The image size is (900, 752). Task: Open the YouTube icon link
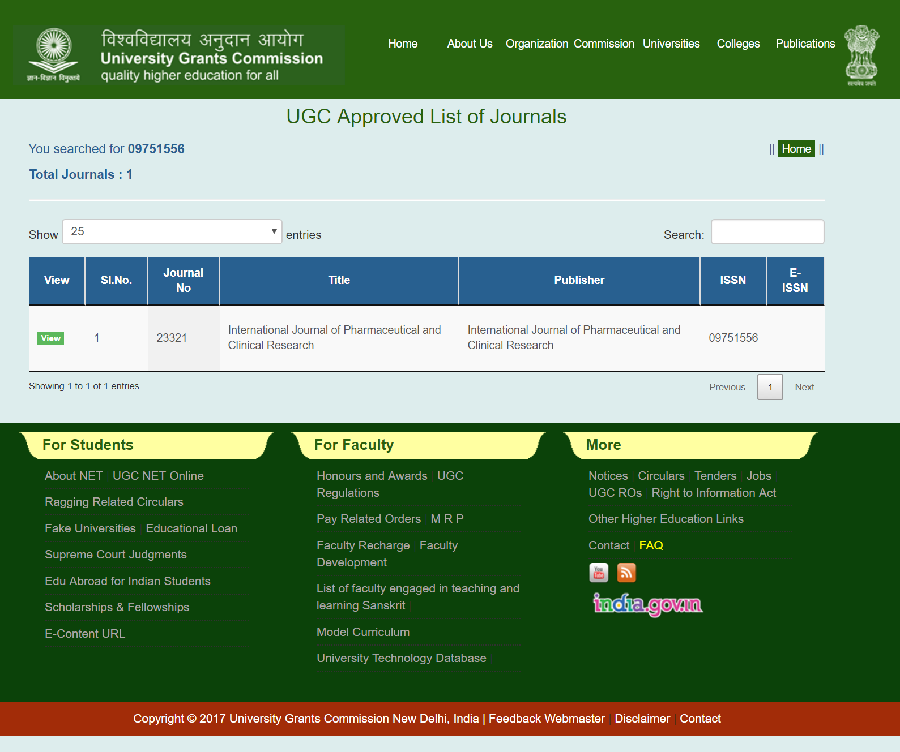click(599, 572)
